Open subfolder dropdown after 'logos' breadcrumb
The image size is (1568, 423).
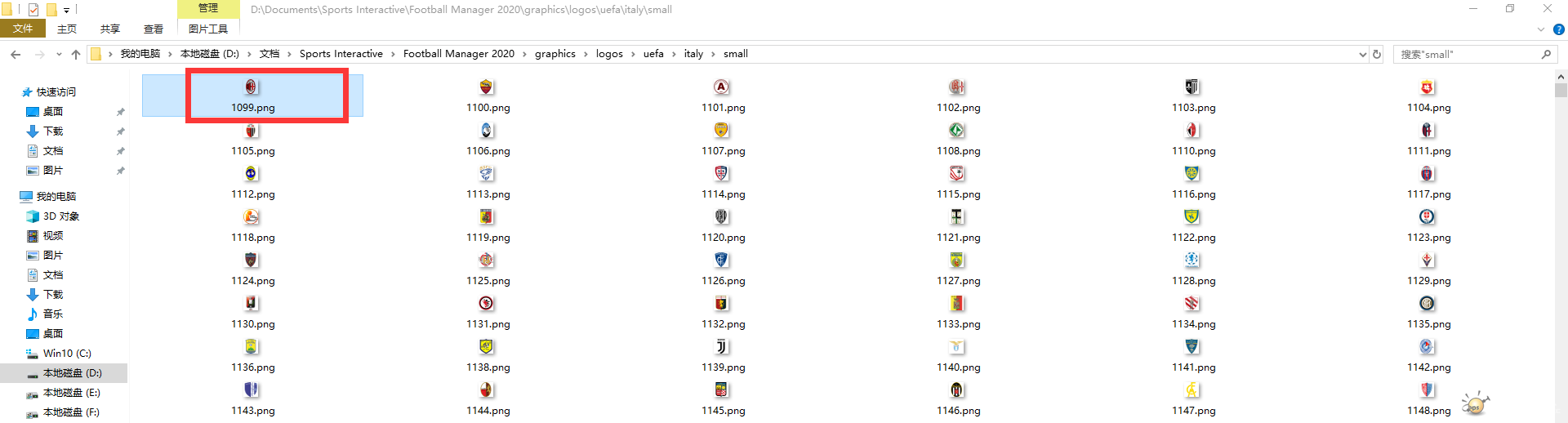(633, 54)
